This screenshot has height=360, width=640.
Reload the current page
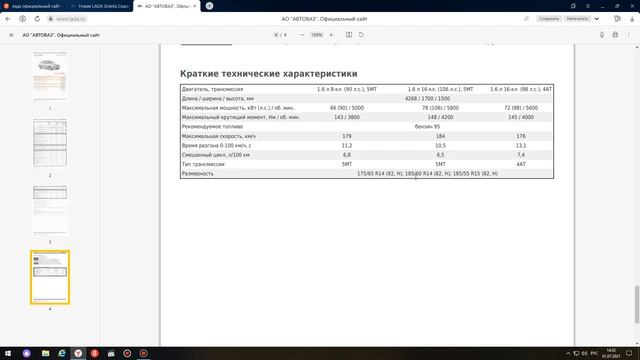click(x=37, y=19)
